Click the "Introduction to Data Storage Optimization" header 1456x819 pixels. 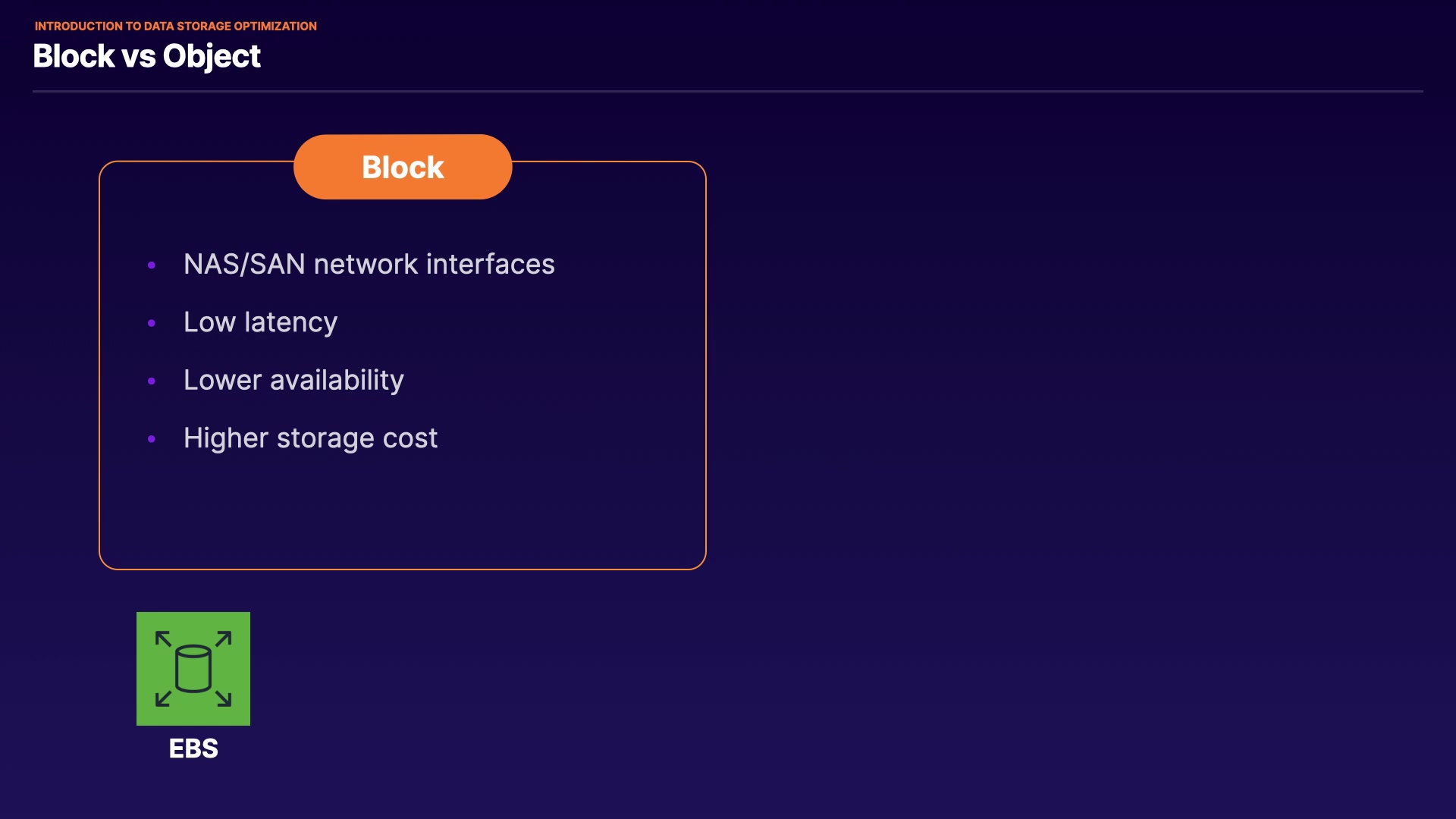[175, 26]
